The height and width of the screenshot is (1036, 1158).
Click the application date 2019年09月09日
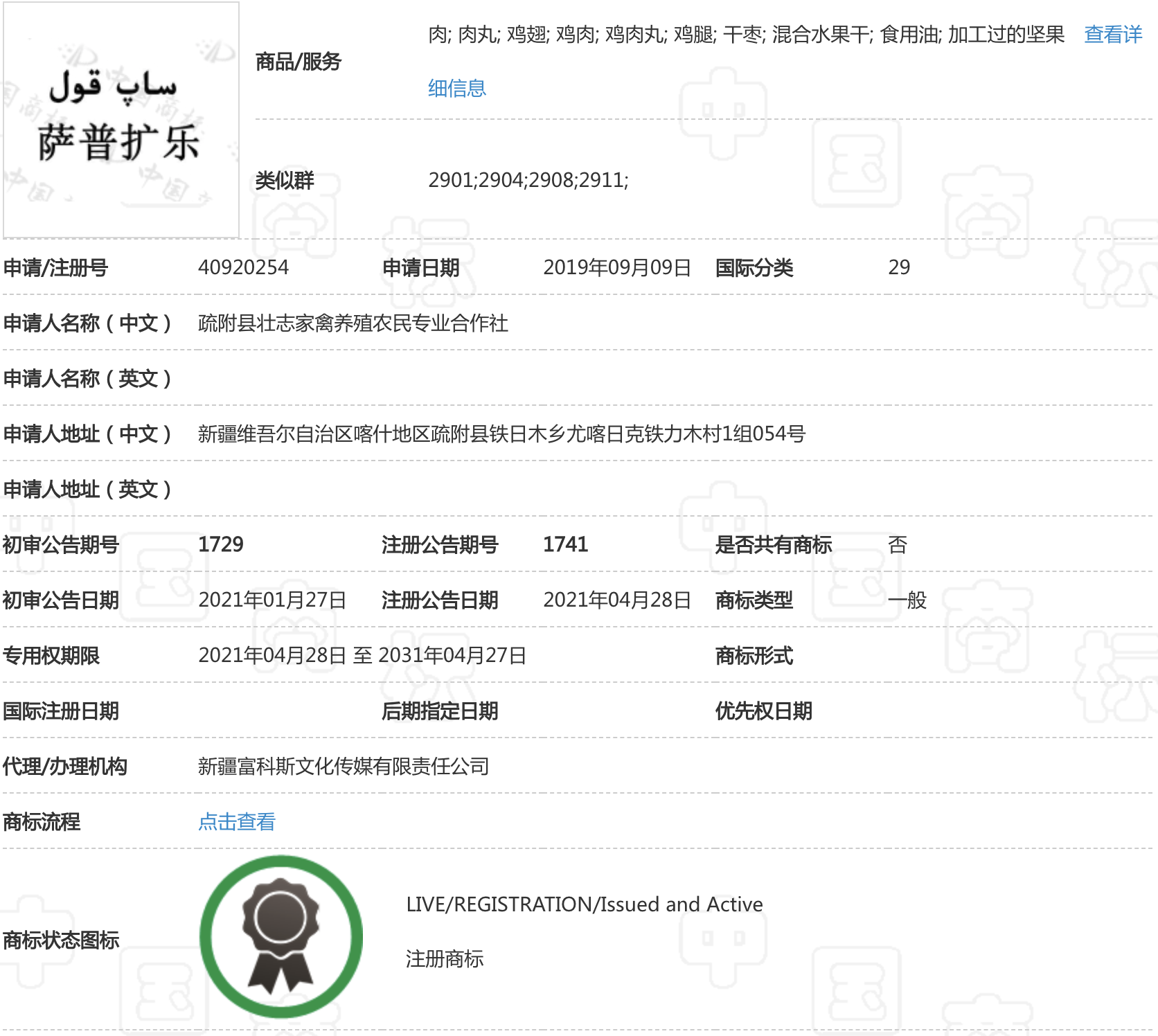pos(616,267)
